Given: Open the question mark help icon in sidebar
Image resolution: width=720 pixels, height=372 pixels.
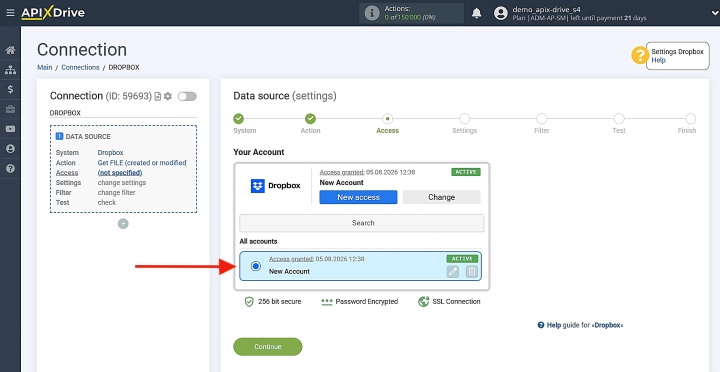Looking at the screenshot, I should pos(10,169).
